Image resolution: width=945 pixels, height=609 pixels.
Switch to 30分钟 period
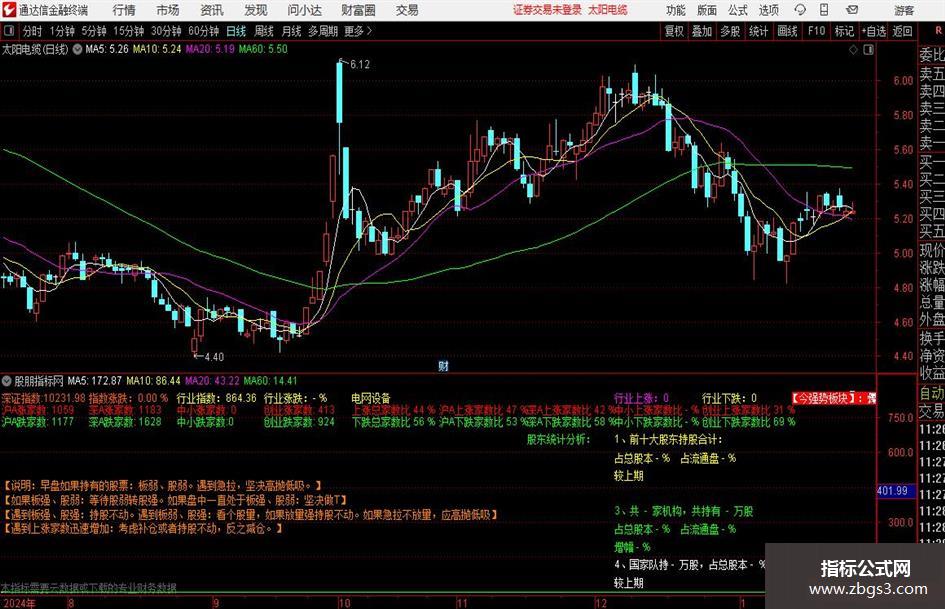tap(166, 31)
